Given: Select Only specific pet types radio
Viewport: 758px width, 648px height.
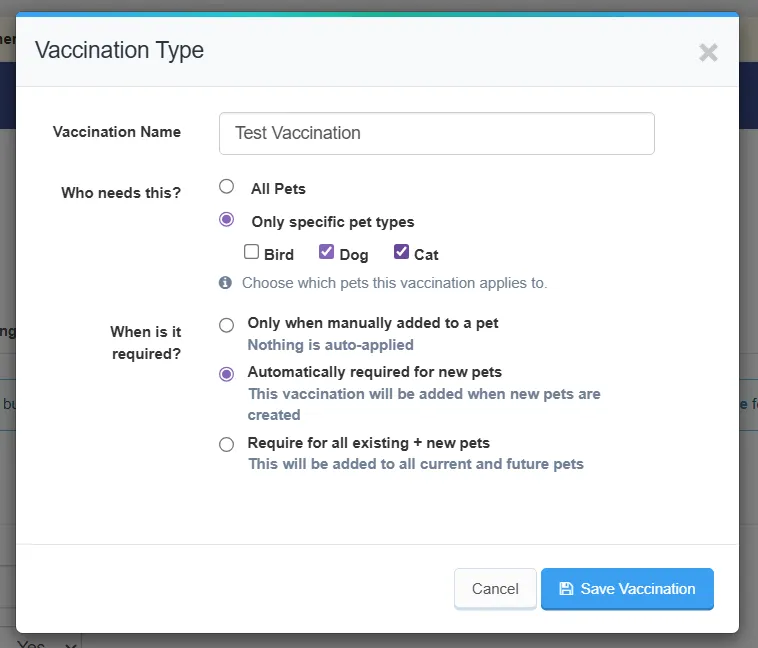Looking at the screenshot, I should point(226,220).
